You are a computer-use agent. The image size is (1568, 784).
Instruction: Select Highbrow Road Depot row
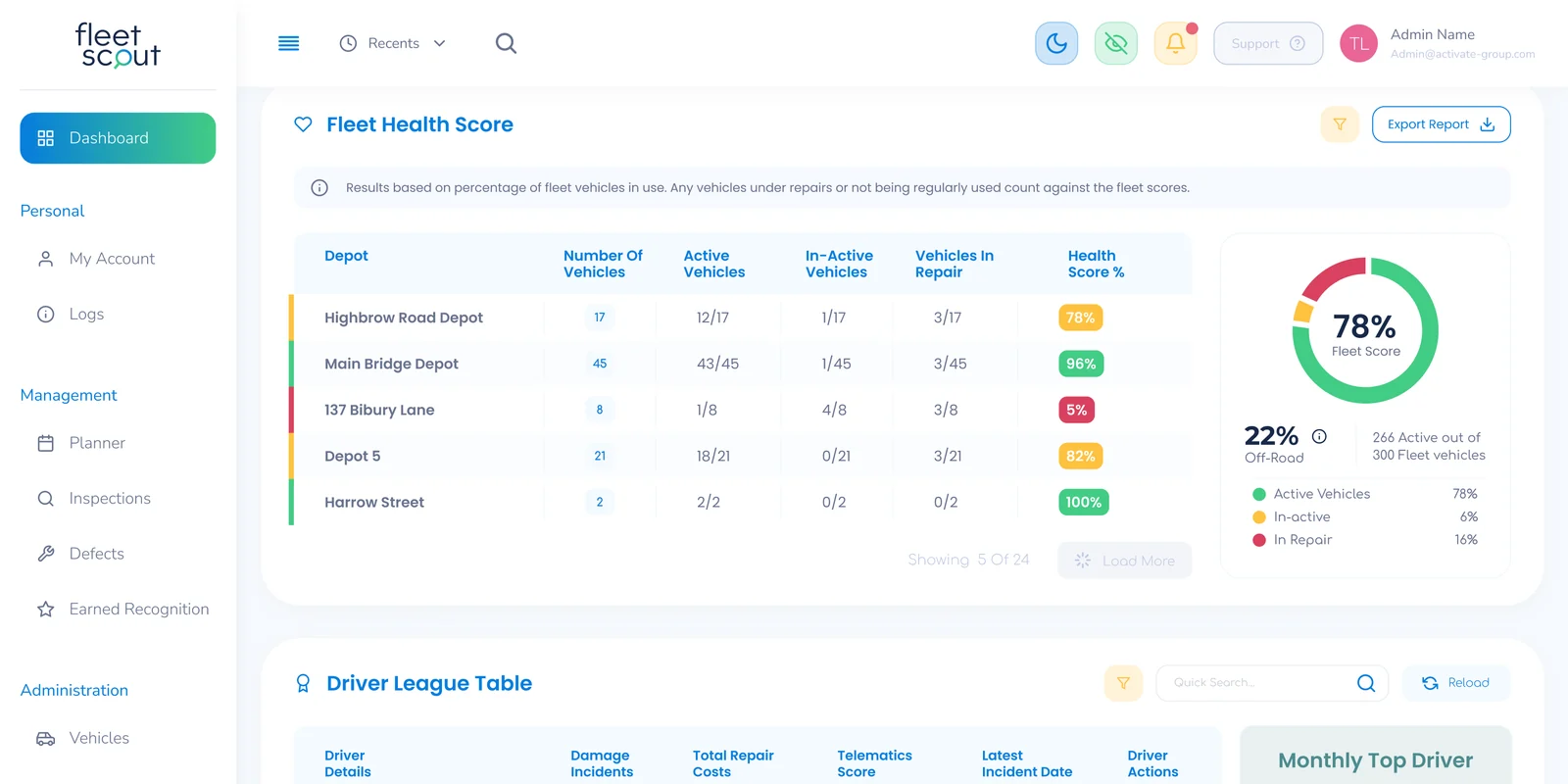[x=741, y=318]
